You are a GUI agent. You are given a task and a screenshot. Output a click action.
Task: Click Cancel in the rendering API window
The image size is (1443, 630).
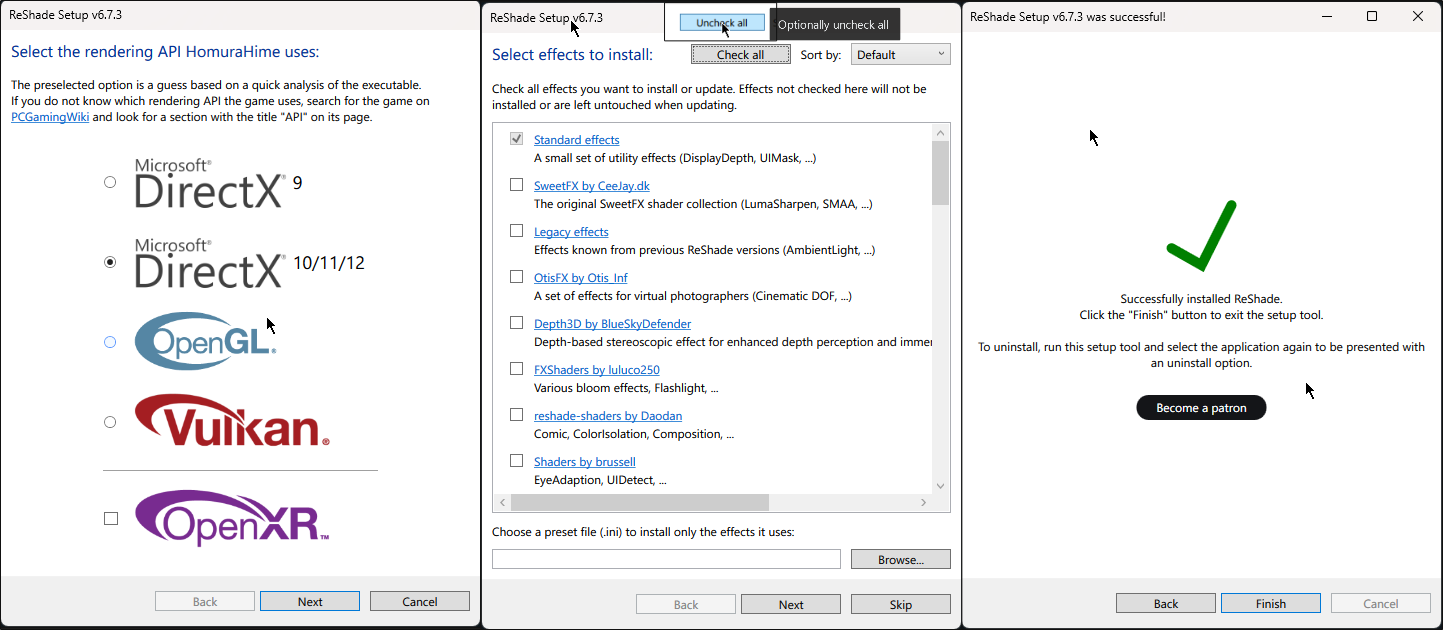(420, 601)
